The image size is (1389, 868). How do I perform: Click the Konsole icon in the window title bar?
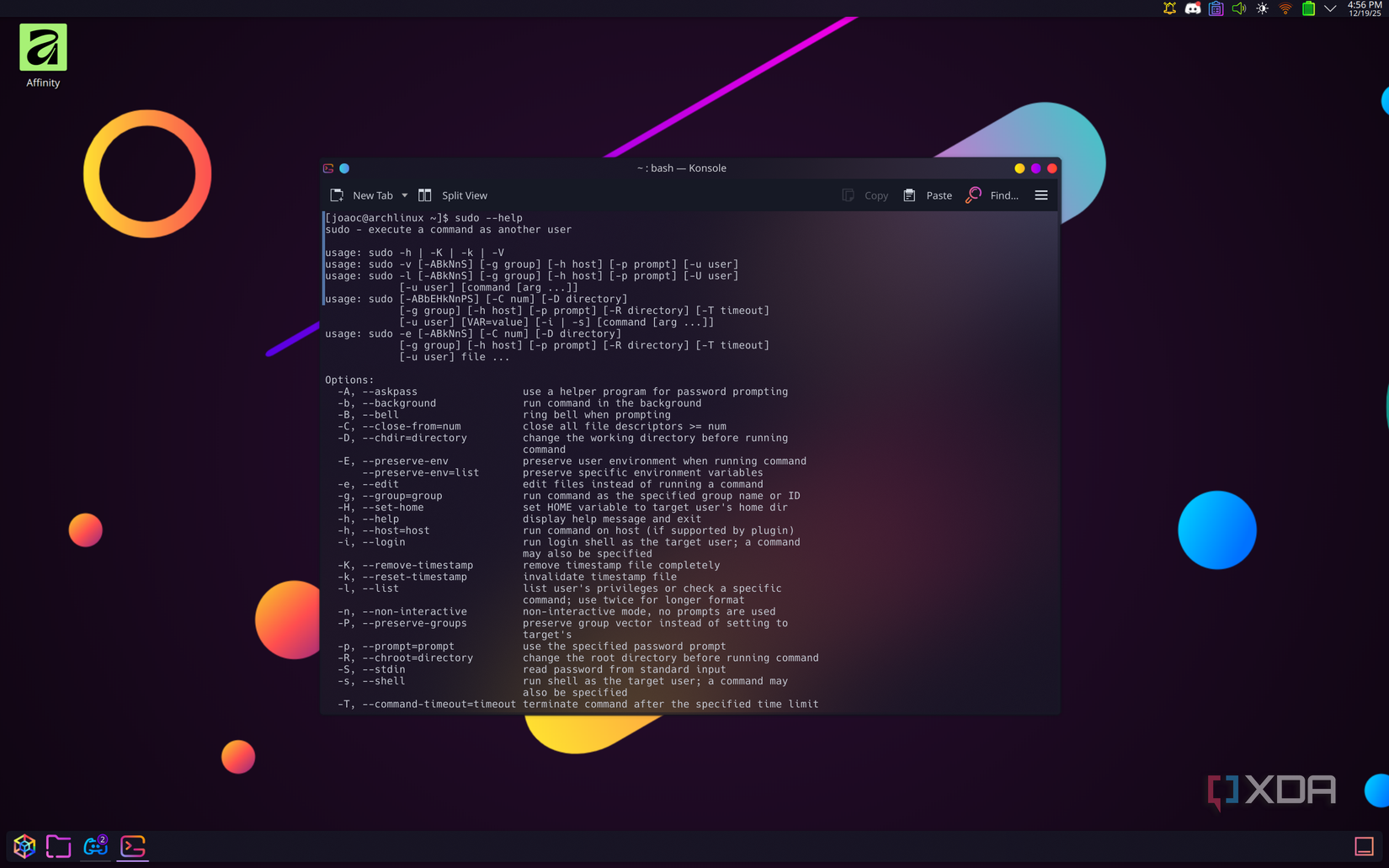[328, 168]
